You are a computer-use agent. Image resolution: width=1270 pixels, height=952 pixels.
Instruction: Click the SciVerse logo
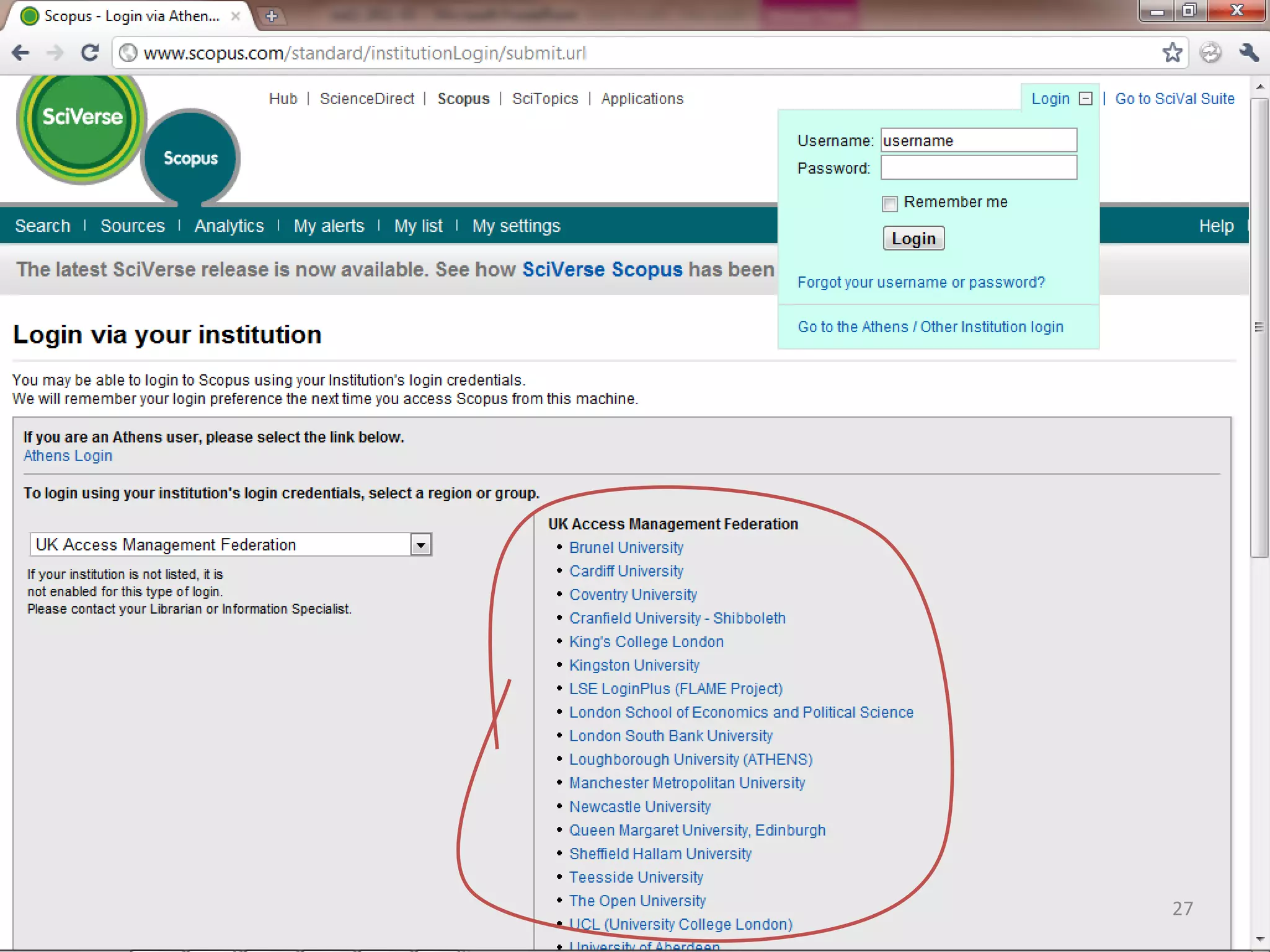pyautogui.click(x=81, y=128)
